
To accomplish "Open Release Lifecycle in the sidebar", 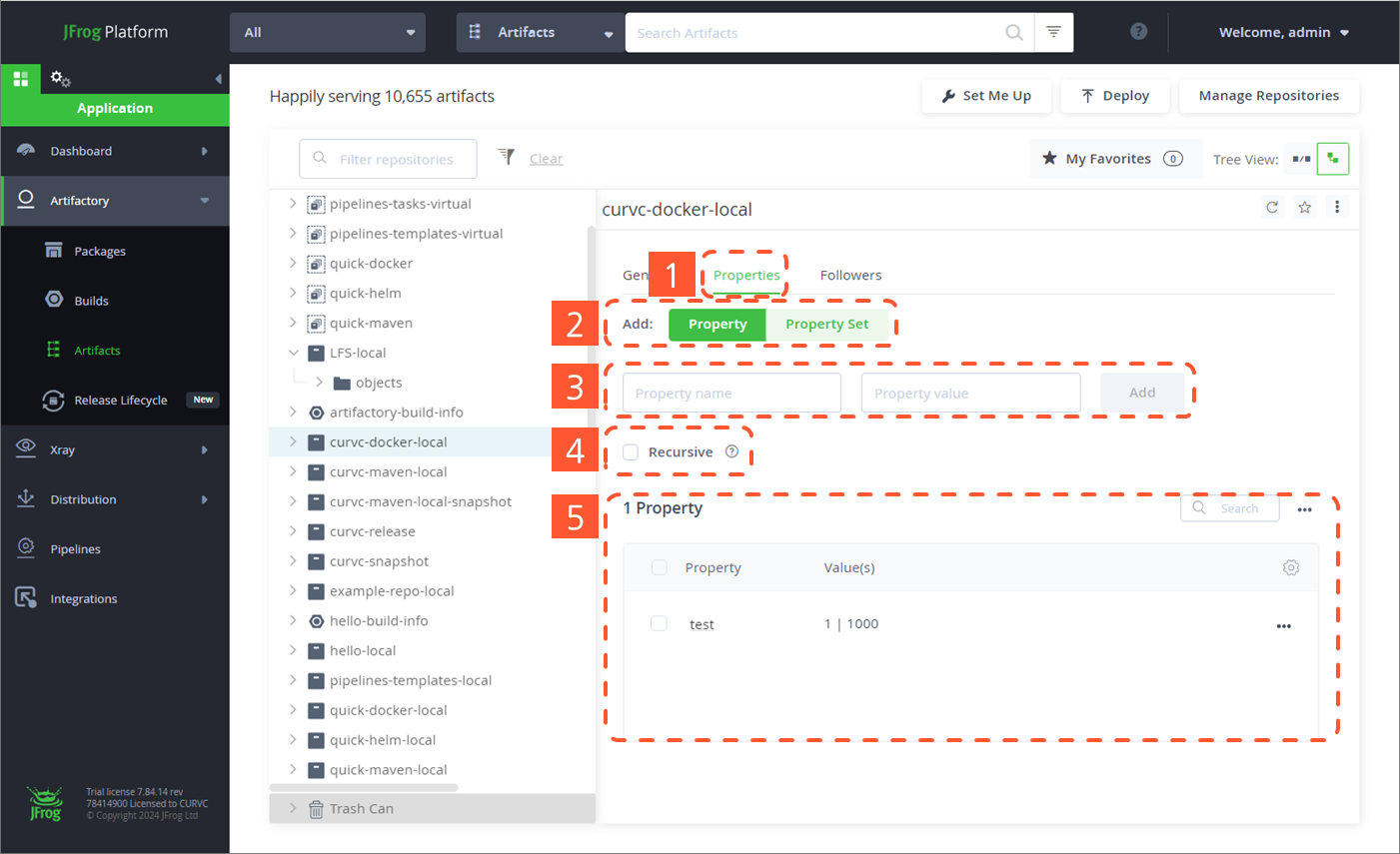I will click(x=121, y=400).
